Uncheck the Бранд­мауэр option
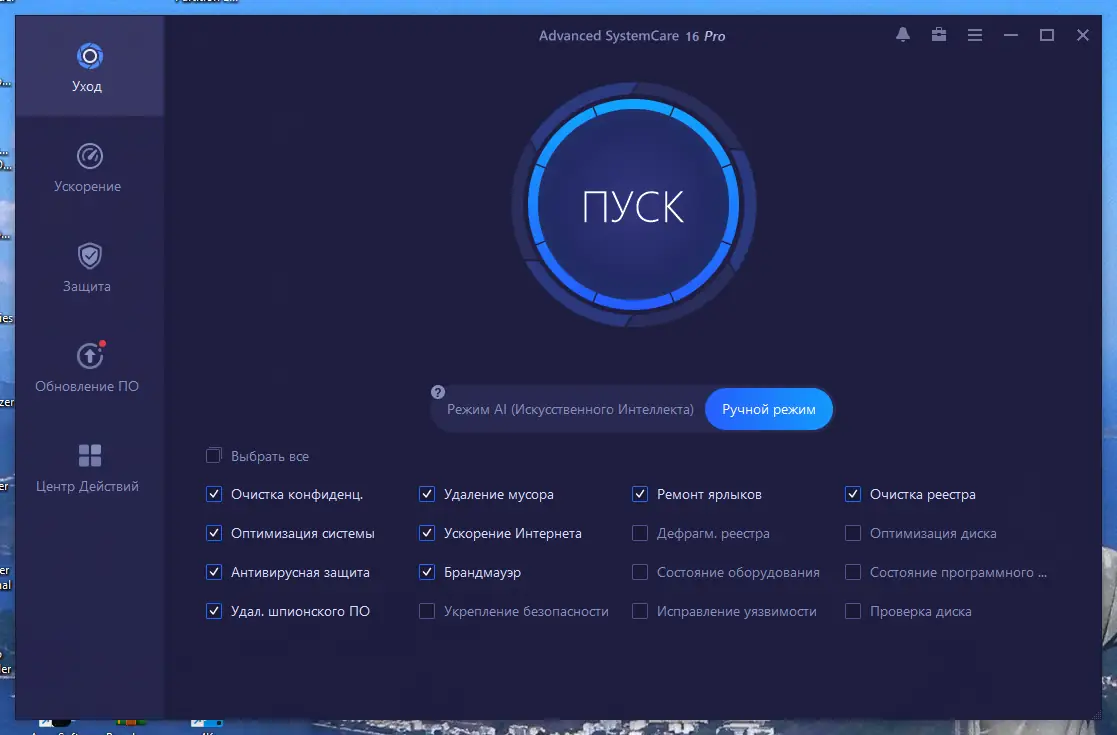This screenshot has height=735, width=1117. 426,572
